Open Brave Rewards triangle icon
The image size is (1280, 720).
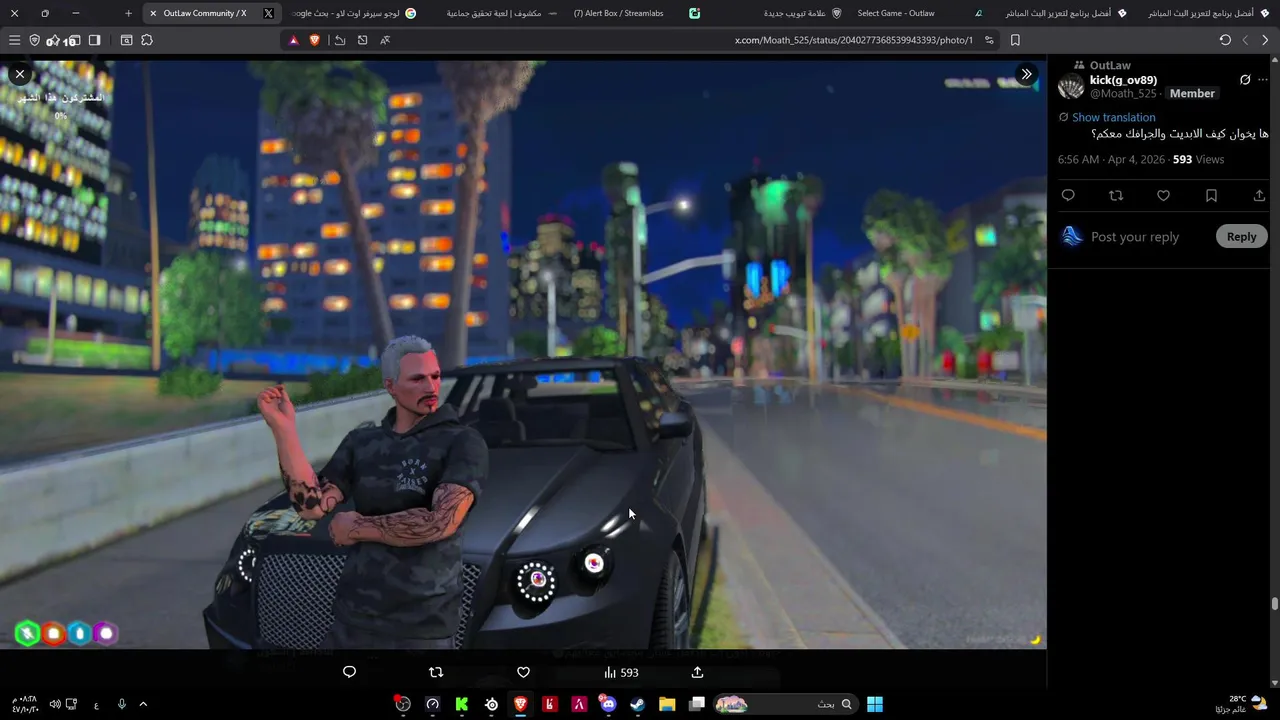[x=293, y=40]
